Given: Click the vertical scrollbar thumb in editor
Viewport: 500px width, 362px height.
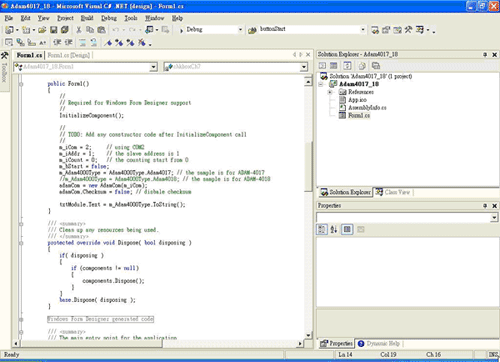Looking at the screenshot, I should click(x=309, y=167).
